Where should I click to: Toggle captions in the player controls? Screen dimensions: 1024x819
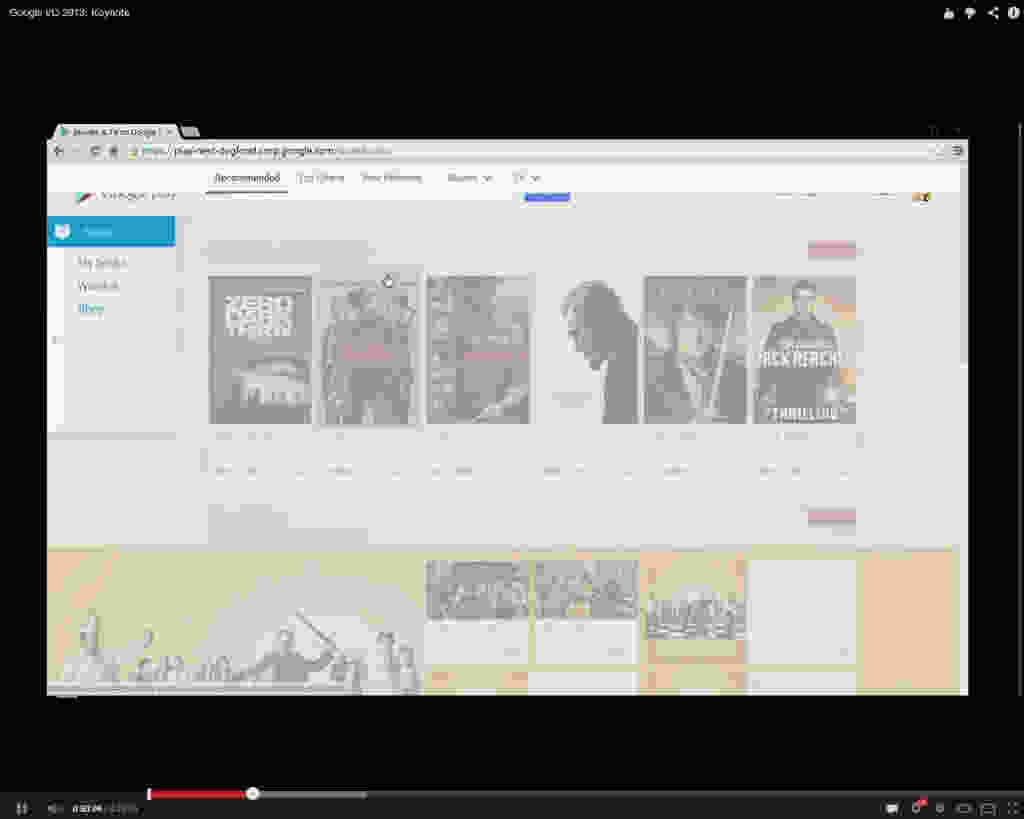coord(891,809)
